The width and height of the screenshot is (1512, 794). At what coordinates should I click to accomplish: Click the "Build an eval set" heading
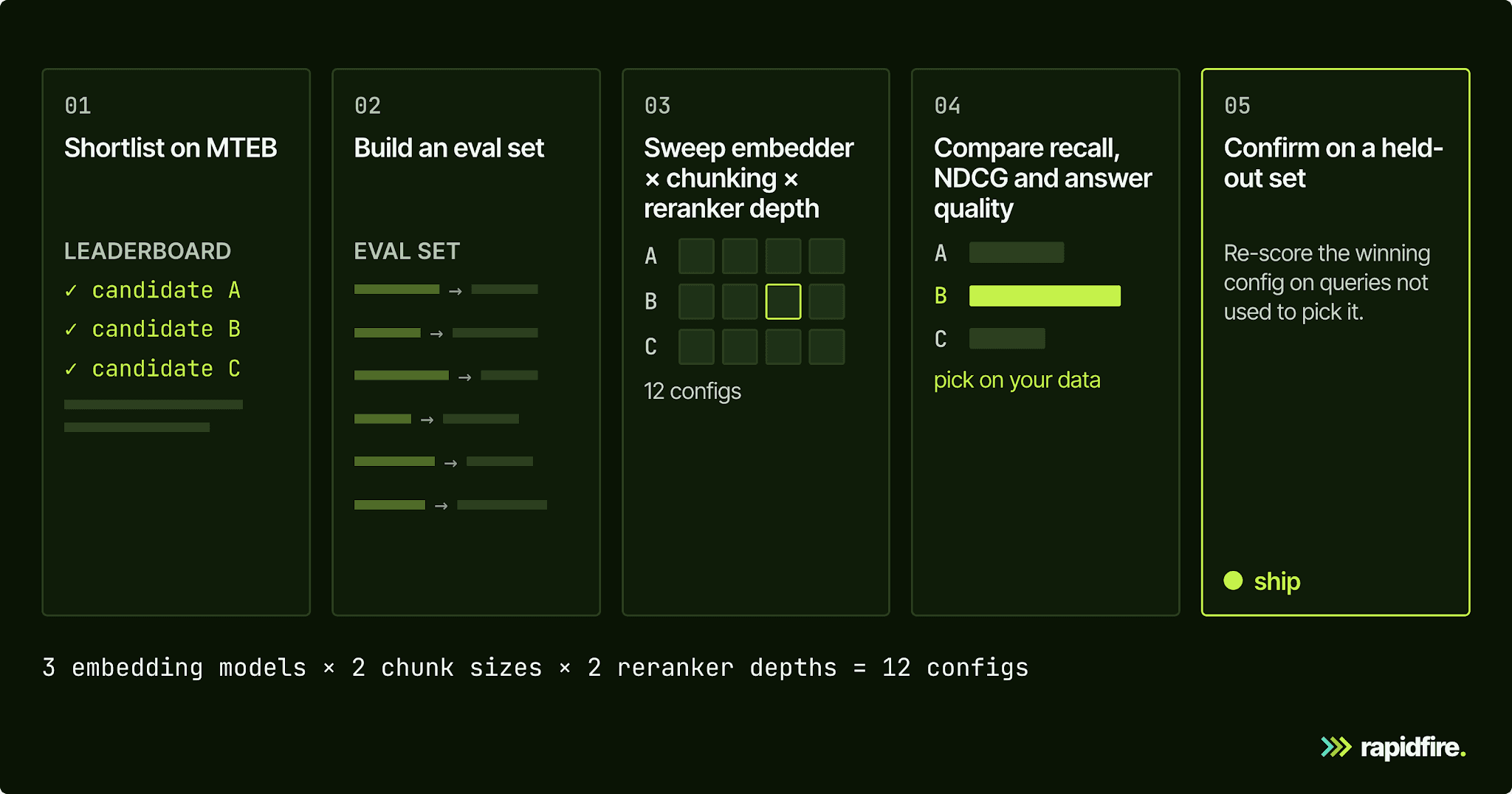coord(449,148)
